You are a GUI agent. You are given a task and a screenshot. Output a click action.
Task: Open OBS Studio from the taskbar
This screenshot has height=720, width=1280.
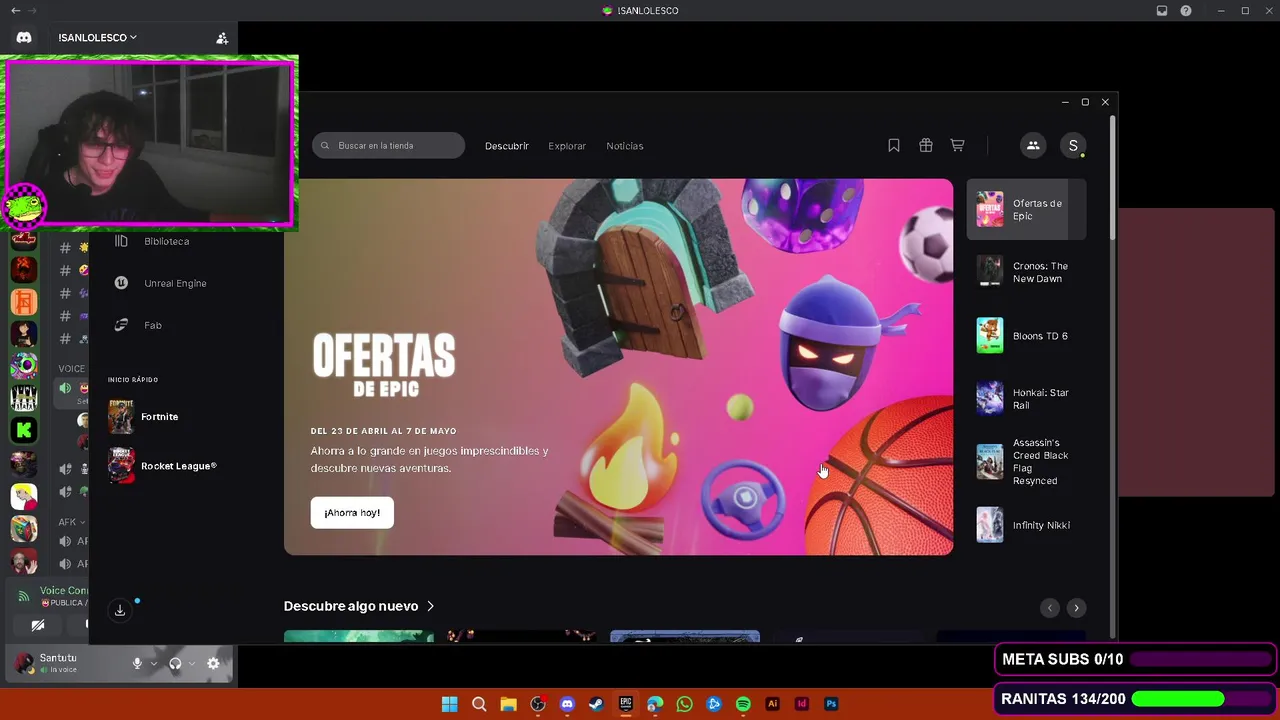point(538,704)
